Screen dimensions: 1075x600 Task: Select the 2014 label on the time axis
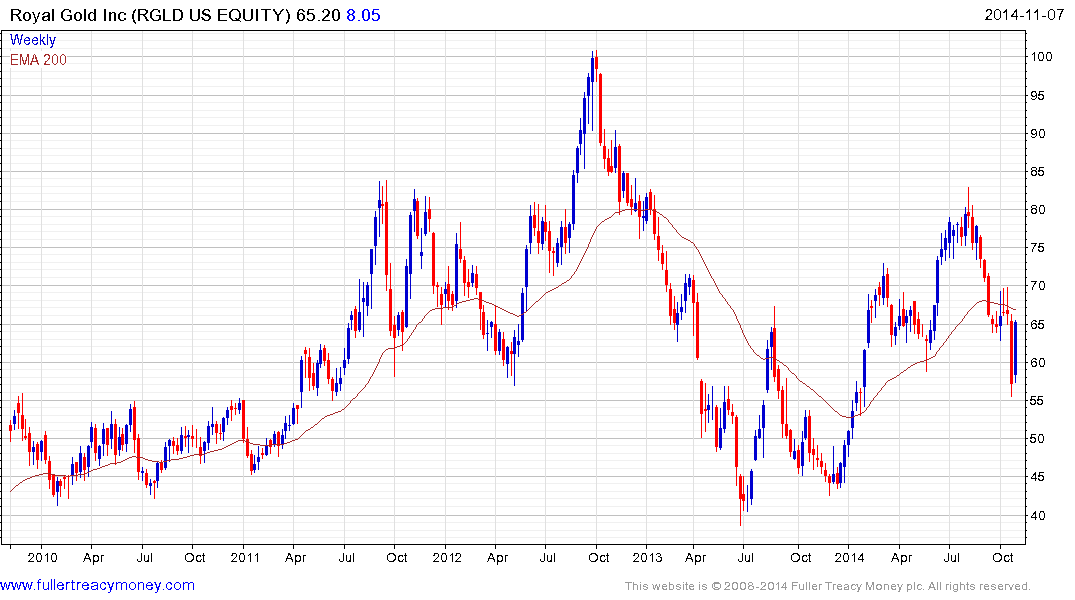pos(850,557)
